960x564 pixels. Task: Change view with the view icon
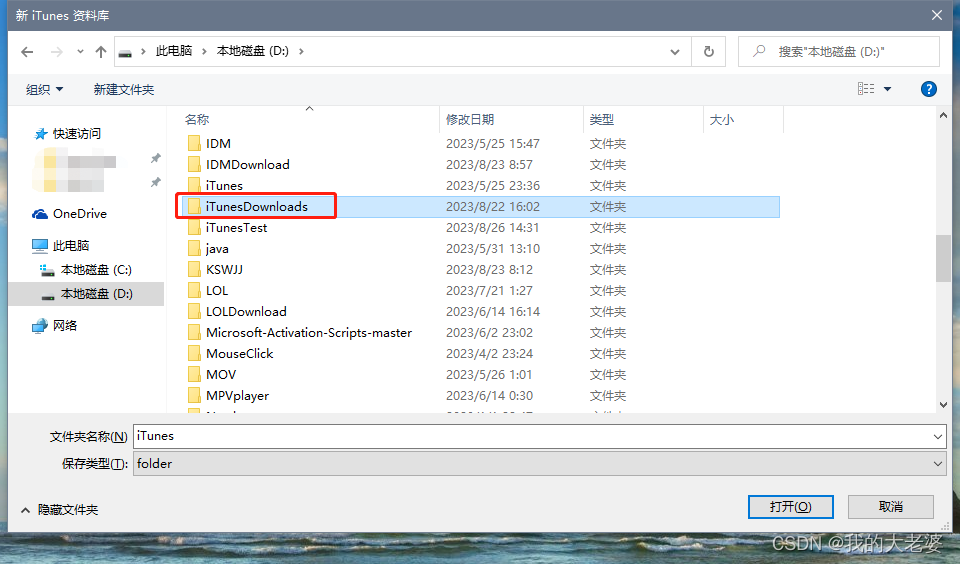click(x=866, y=89)
